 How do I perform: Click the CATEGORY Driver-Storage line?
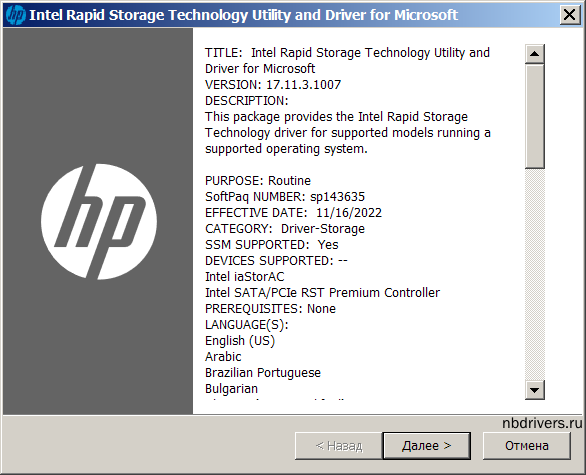point(285,229)
